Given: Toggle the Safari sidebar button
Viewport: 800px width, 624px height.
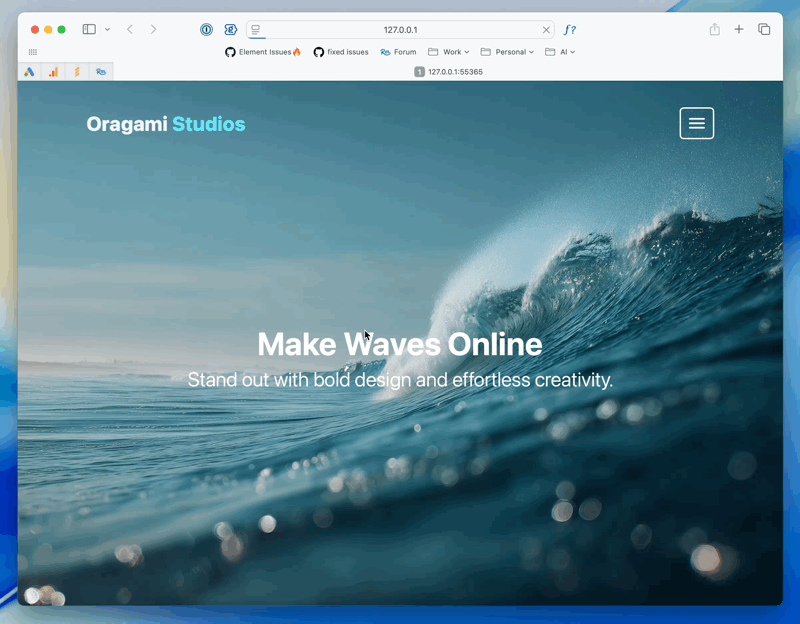Looking at the screenshot, I should [89, 29].
